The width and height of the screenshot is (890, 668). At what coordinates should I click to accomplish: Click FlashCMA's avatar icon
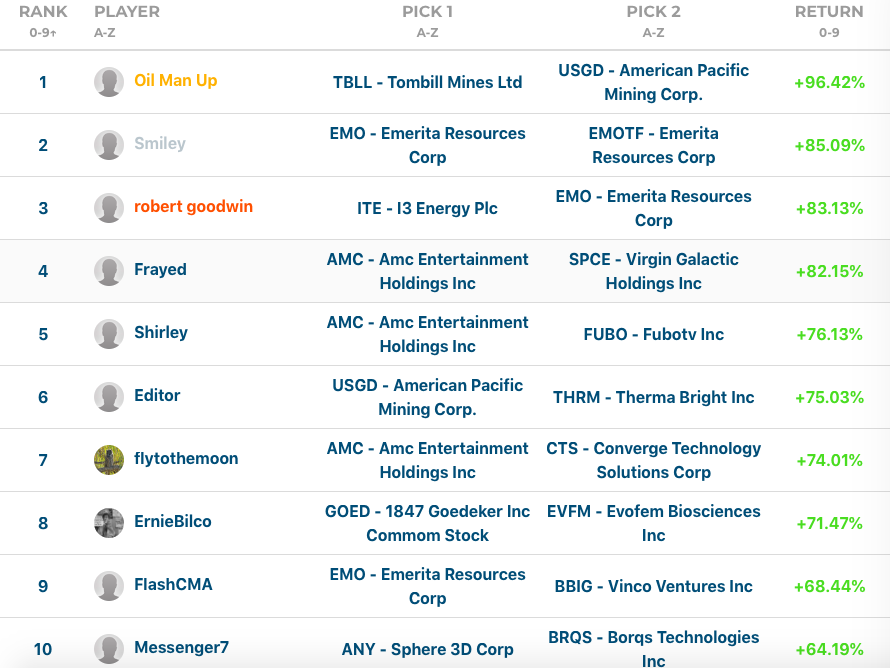pos(109,586)
